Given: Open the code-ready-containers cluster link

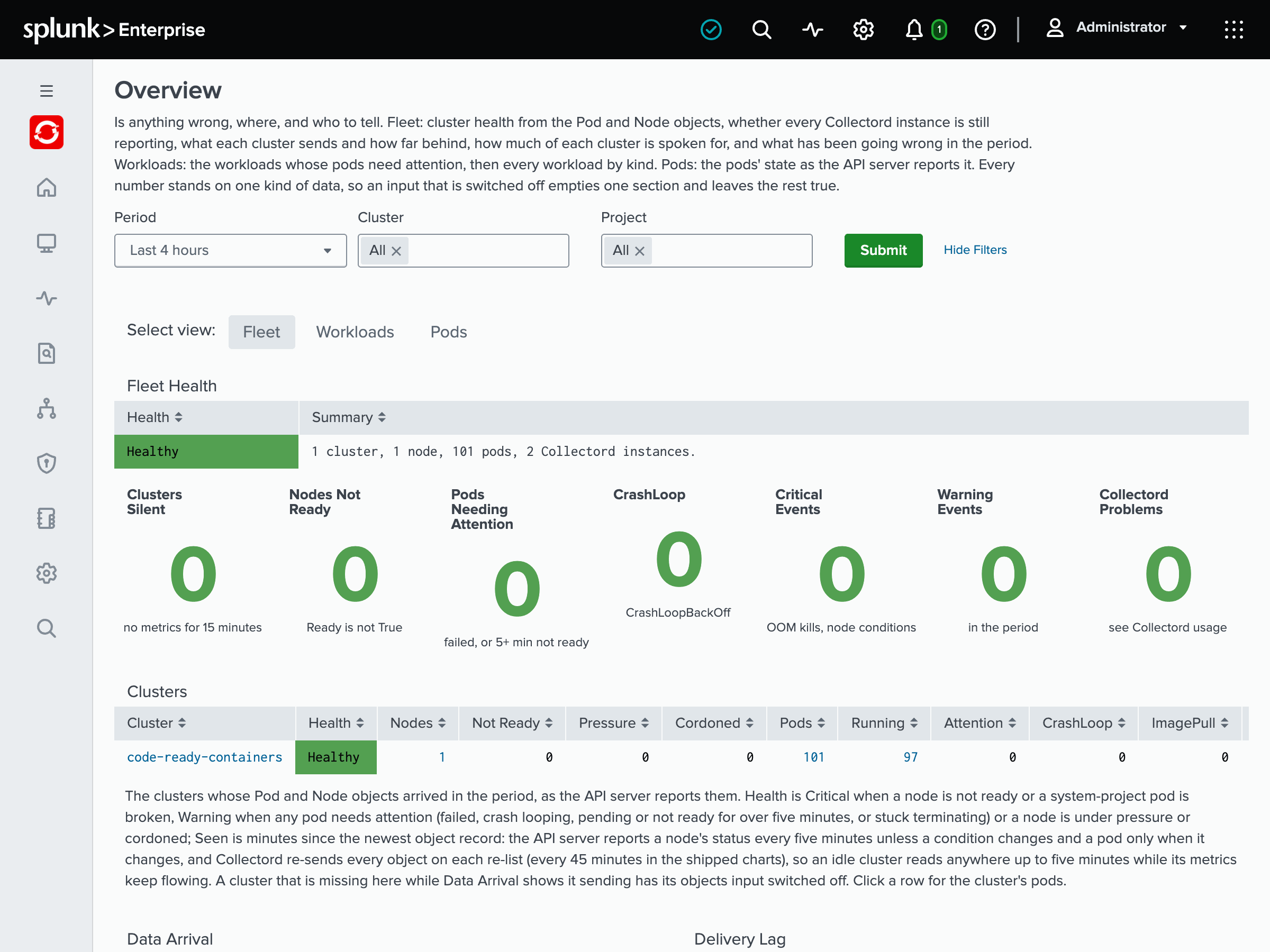Looking at the screenshot, I should [204, 757].
